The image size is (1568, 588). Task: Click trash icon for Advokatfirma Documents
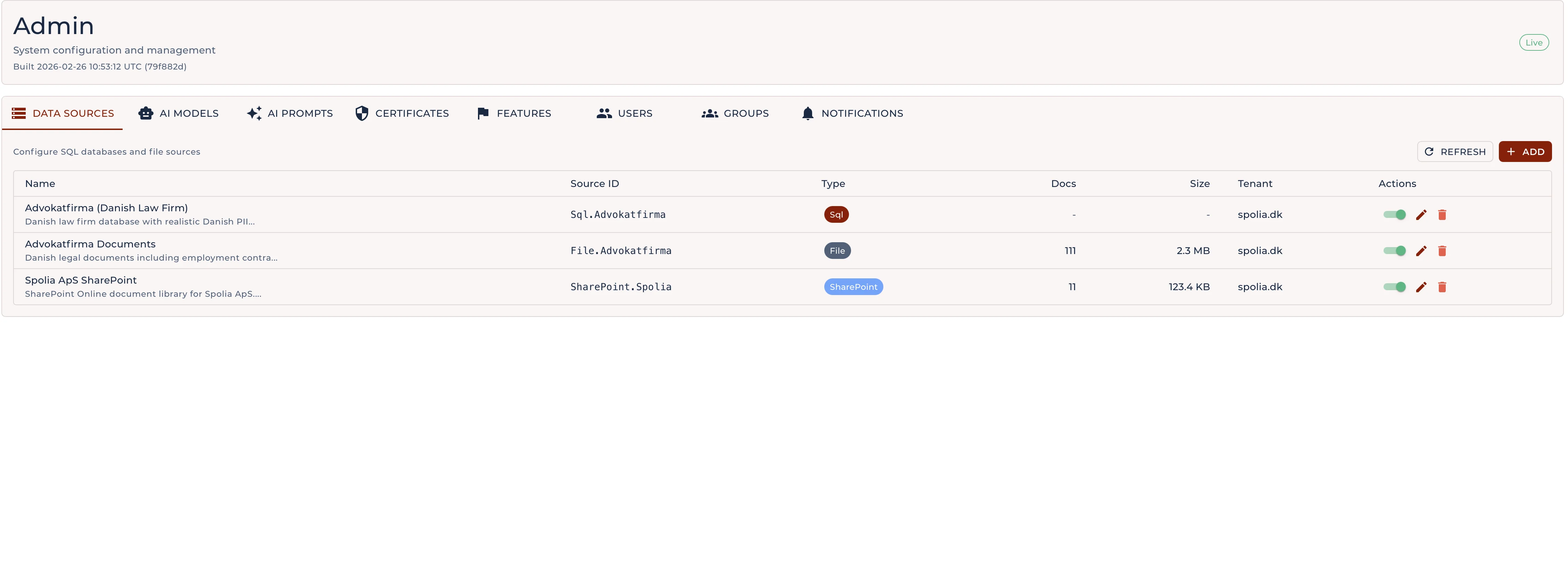(x=1442, y=251)
